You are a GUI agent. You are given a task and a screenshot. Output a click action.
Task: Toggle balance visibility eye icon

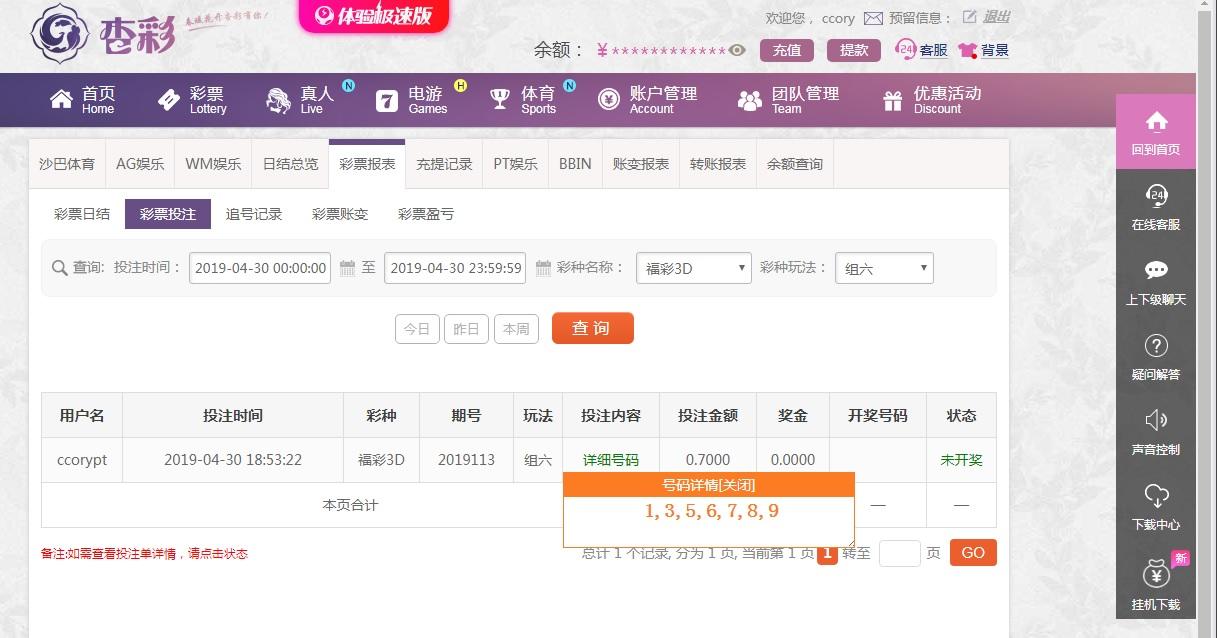click(737, 50)
